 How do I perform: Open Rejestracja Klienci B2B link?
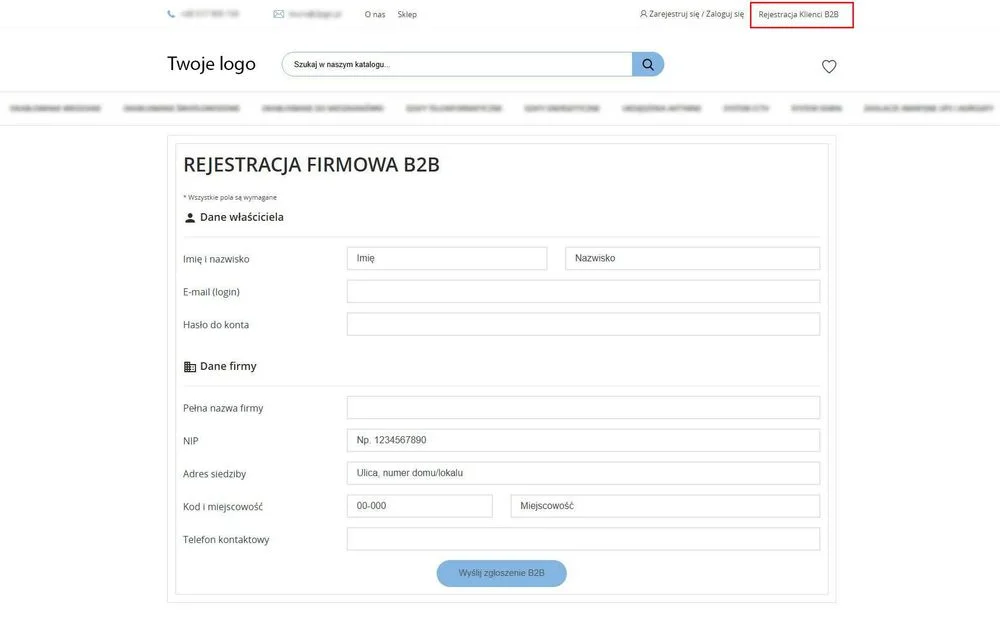[x=798, y=14]
